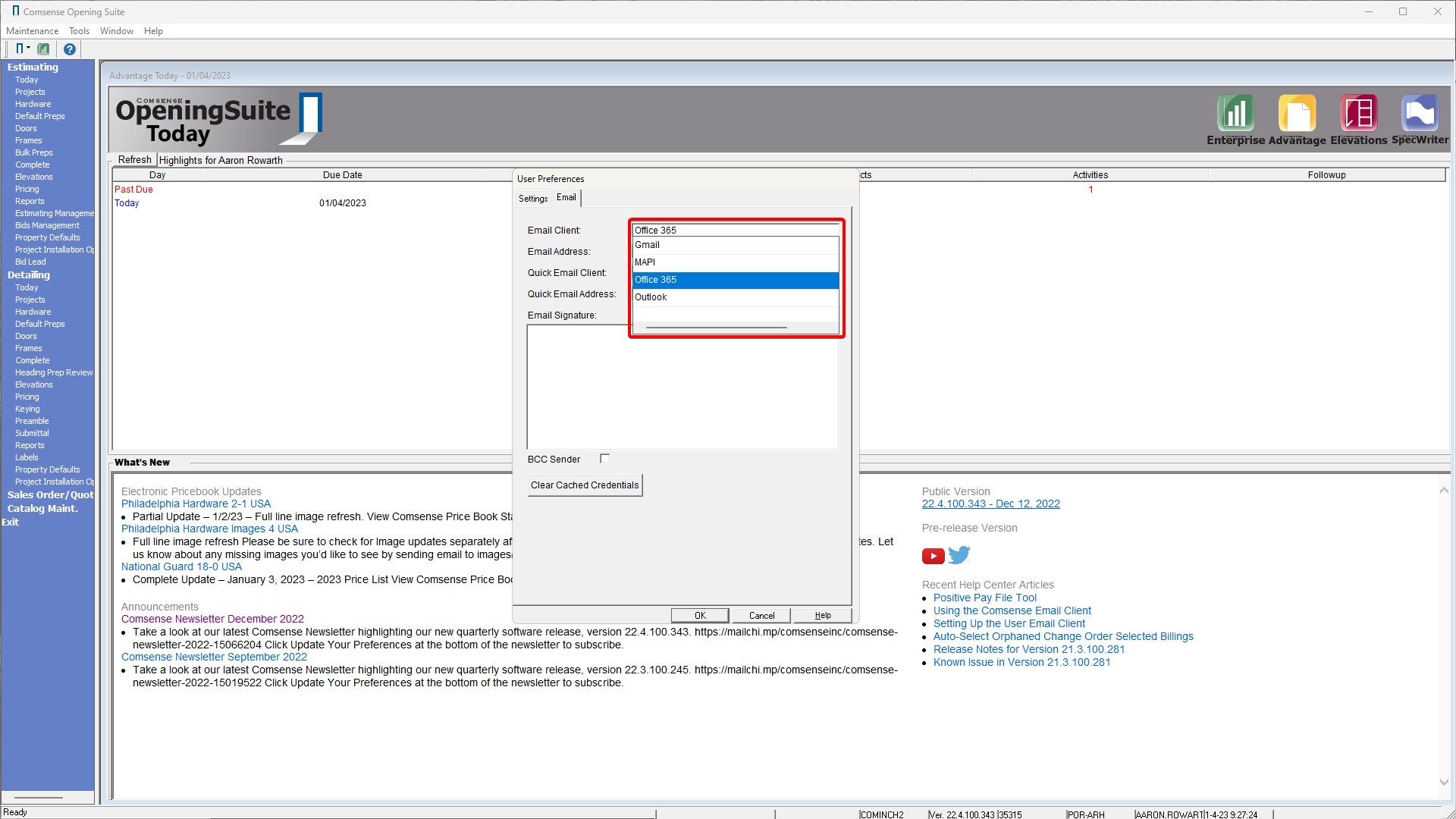Open Preamble under Detailing

tap(32, 421)
